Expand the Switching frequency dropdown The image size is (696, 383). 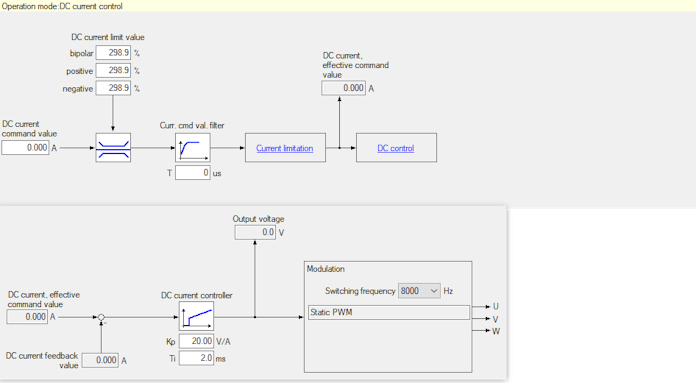[x=419, y=291]
